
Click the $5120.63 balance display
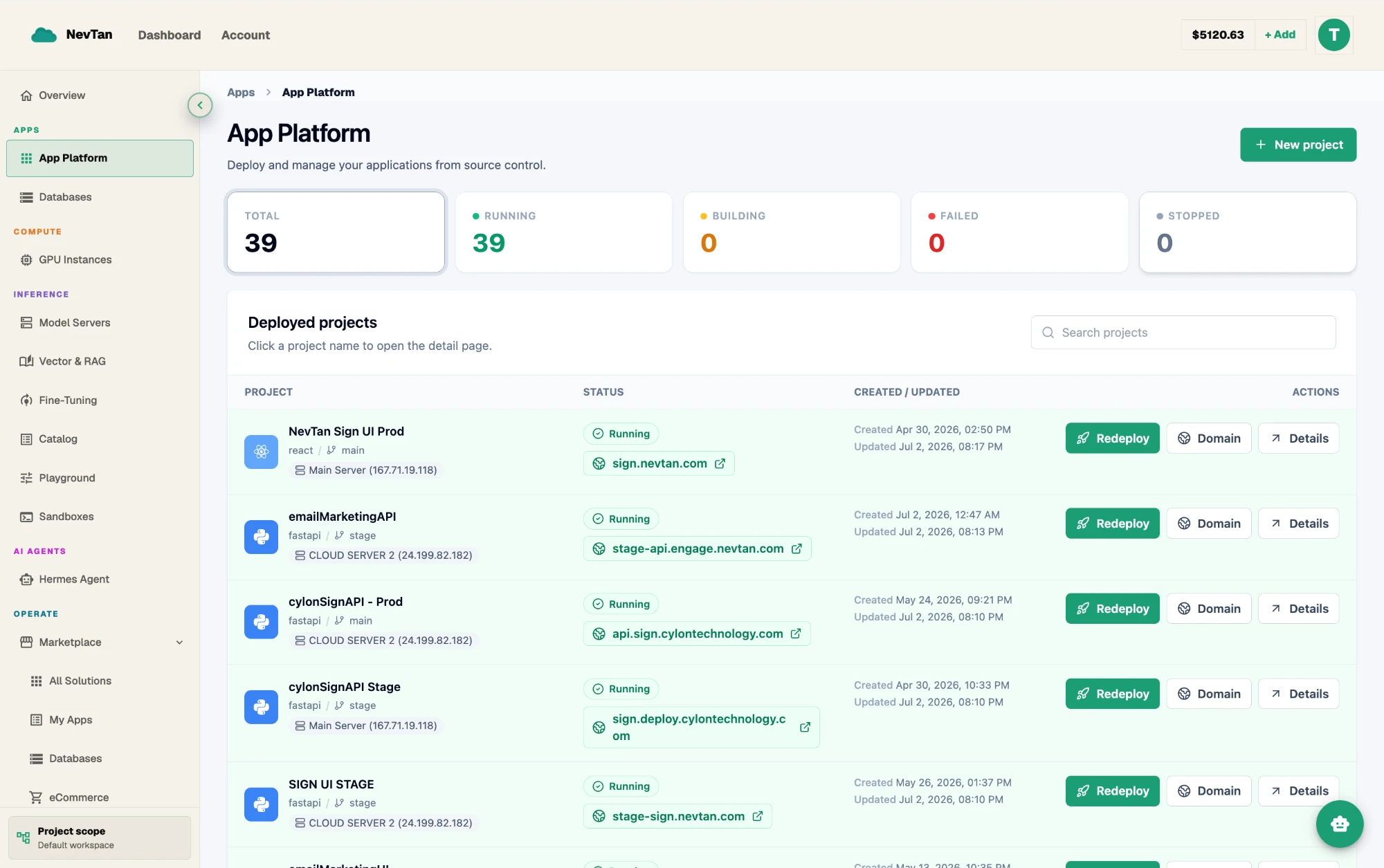(x=1217, y=35)
